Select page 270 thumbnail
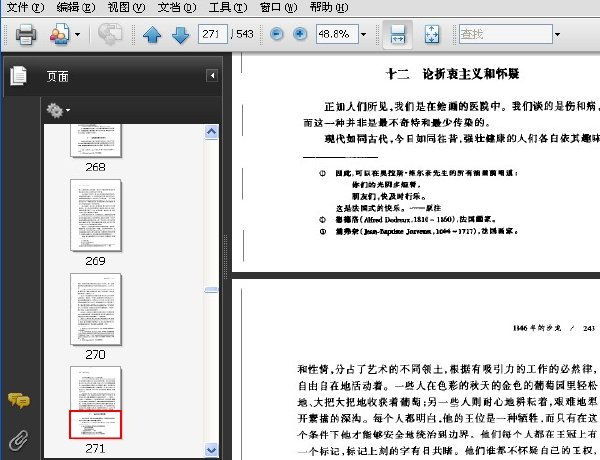Image resolution: width=600 pixels, height=460 pixels. point(96,309)
